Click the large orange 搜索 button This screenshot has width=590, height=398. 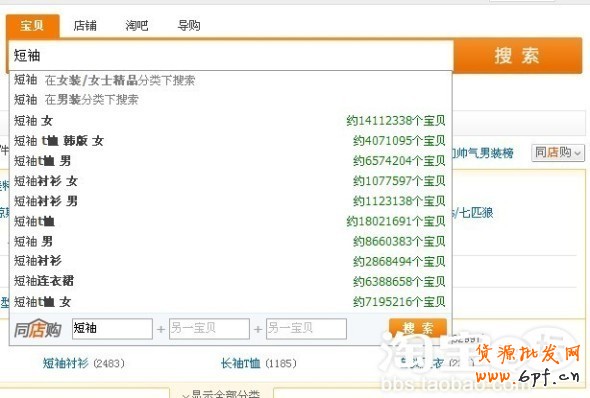(517, 56)
